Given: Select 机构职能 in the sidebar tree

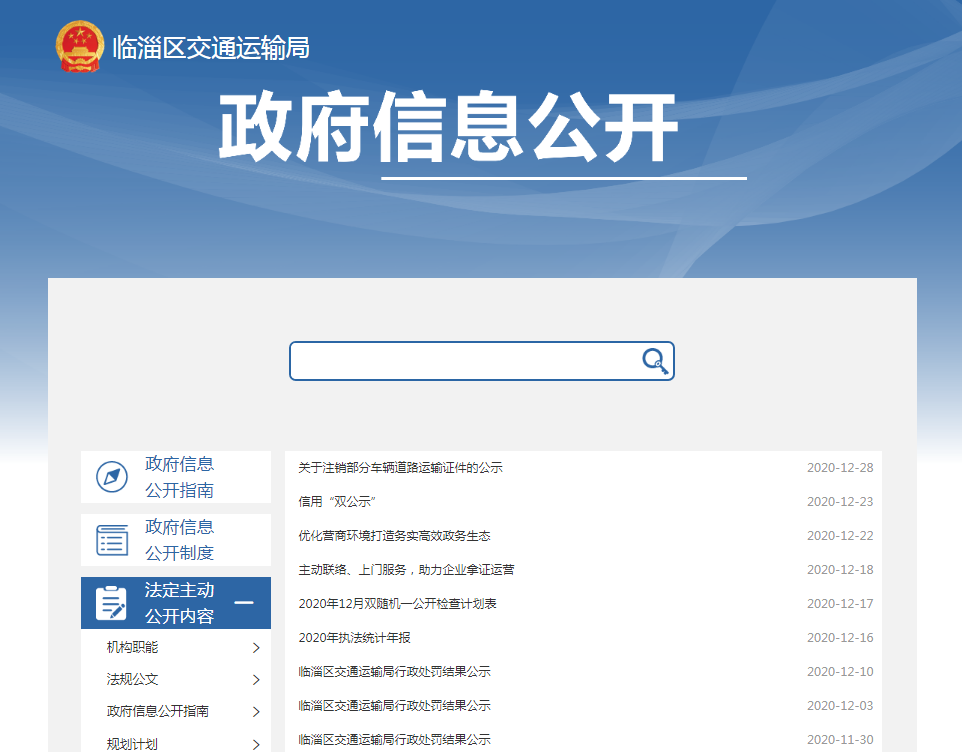Looking at the screenshot, I should pos(133,648).
